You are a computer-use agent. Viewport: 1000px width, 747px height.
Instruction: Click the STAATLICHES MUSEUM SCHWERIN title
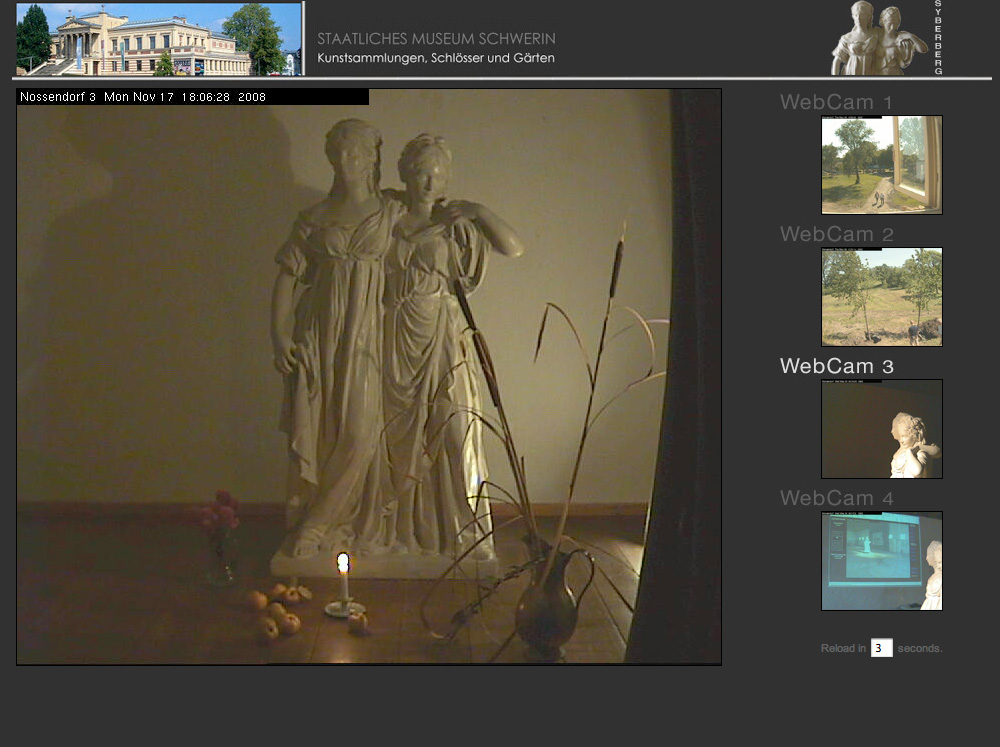436,39
